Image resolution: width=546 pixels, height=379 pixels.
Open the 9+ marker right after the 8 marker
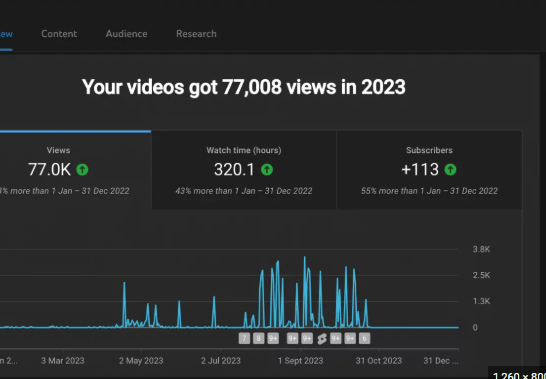point(273,339)
